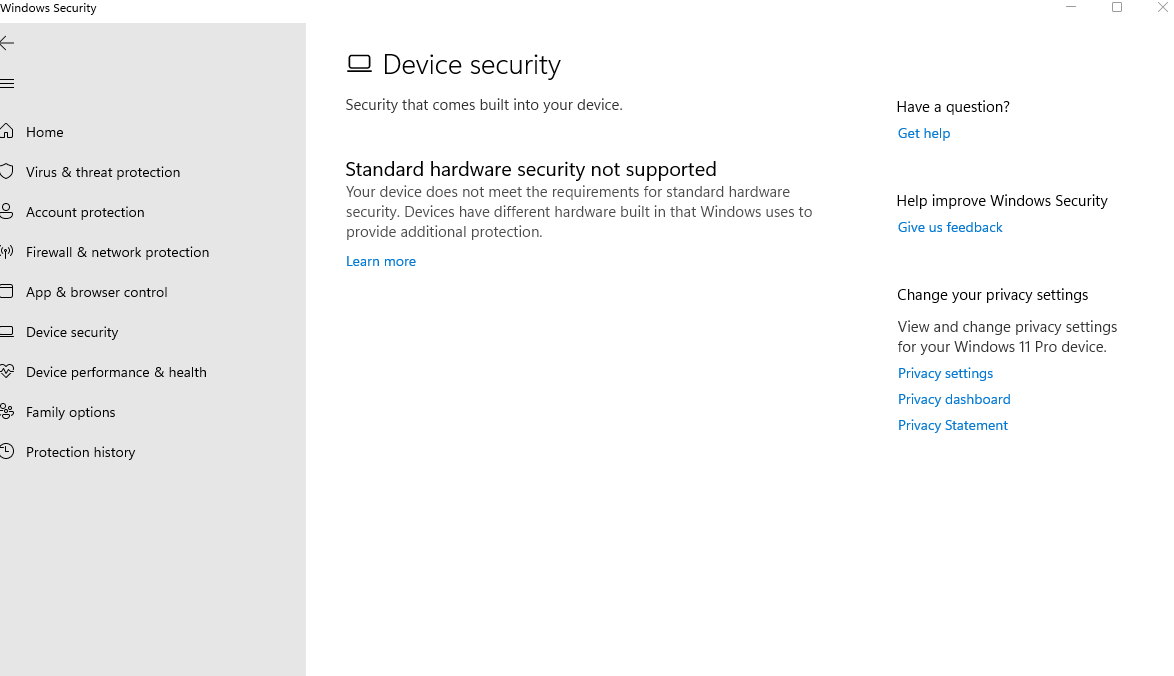Screen dimensions: 1174x676
Task: Click the Home house icon
Action: (7, 132)
